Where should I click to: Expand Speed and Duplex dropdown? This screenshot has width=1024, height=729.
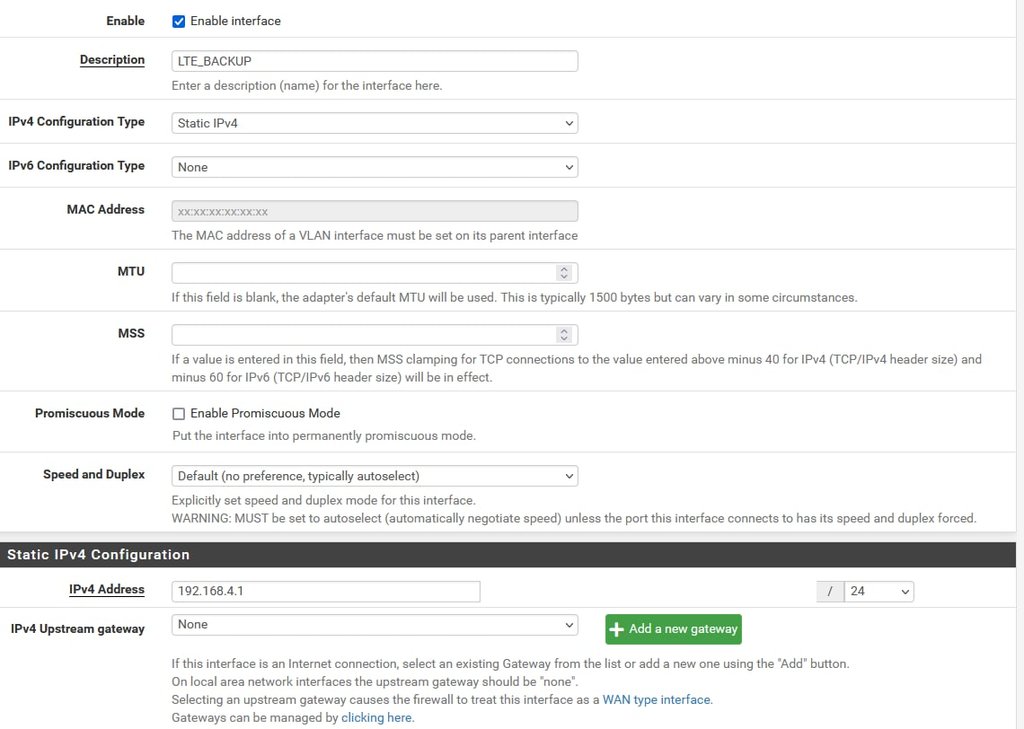click(374, 476)
